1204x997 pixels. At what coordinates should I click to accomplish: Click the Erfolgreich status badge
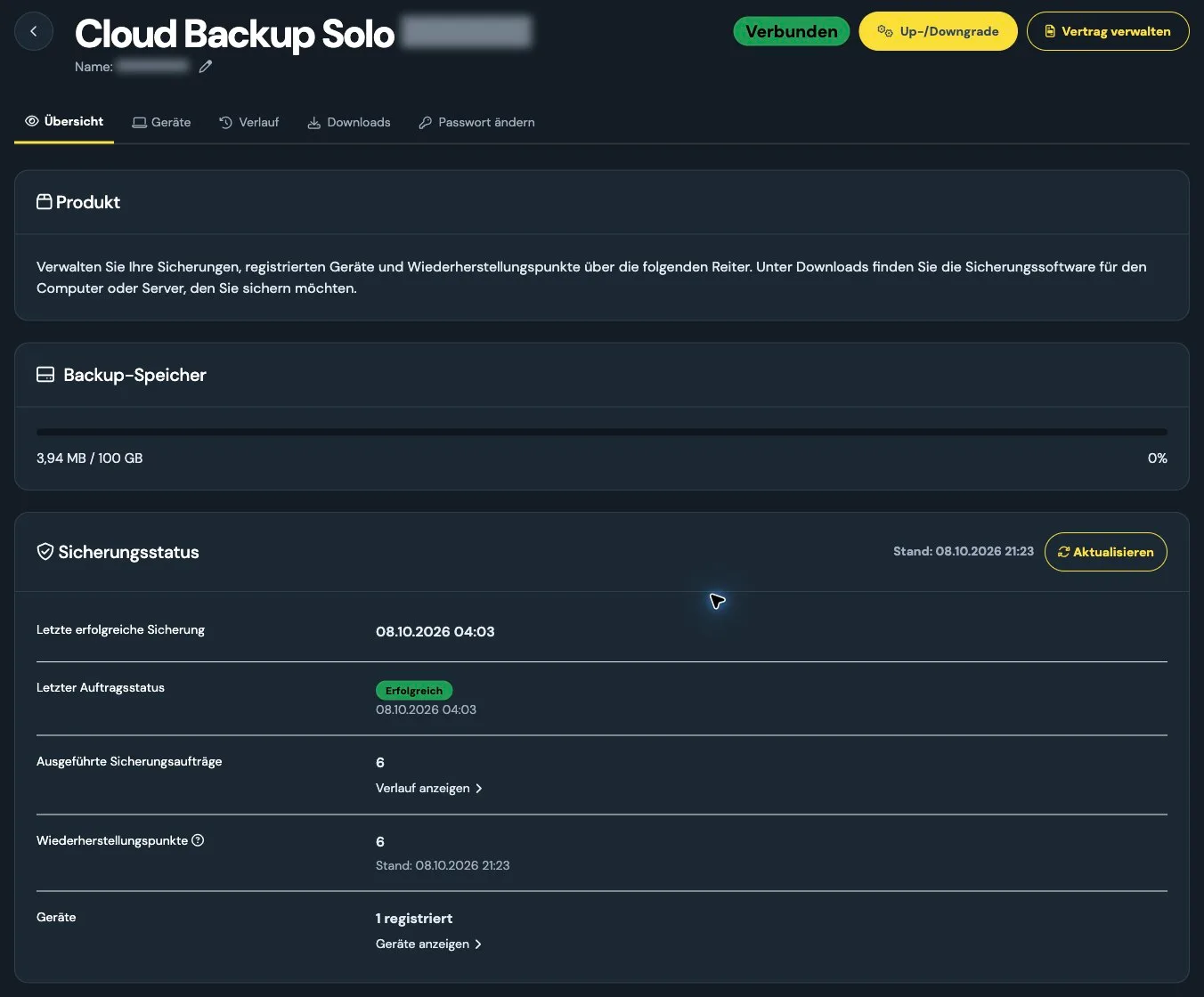coord(414,690)
